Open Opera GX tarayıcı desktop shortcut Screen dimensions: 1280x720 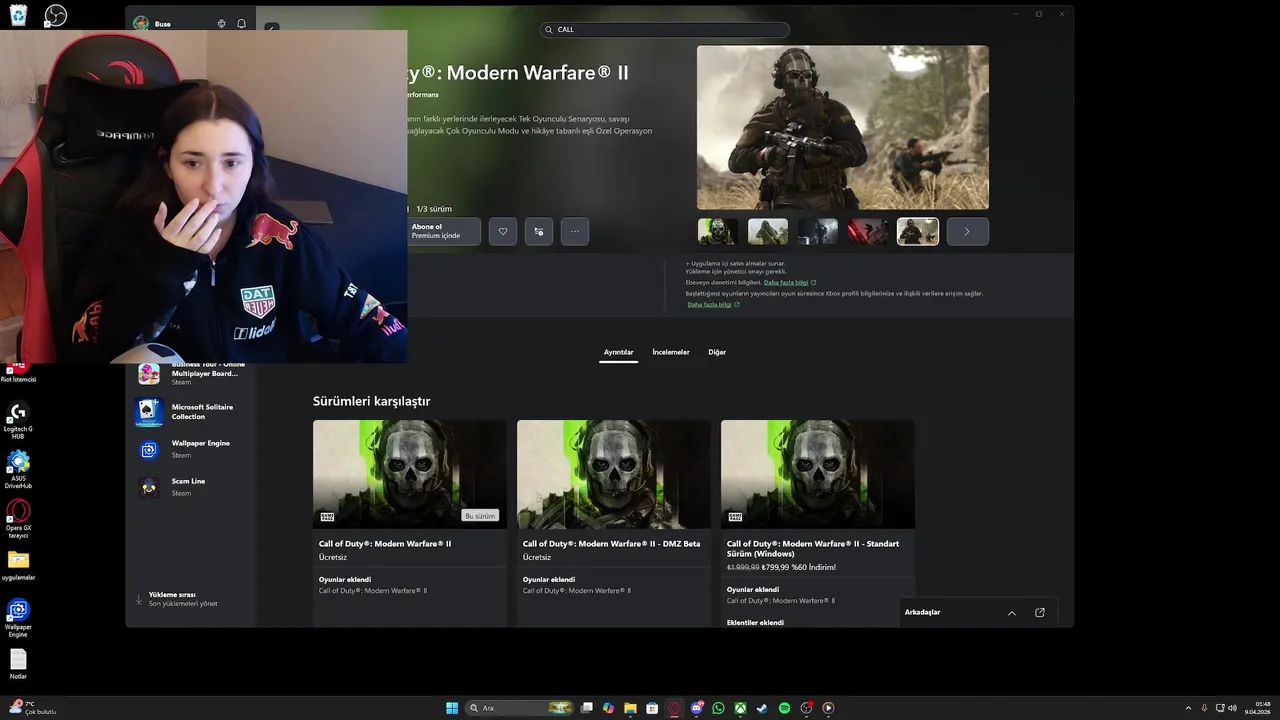click(x=18, y=520)
